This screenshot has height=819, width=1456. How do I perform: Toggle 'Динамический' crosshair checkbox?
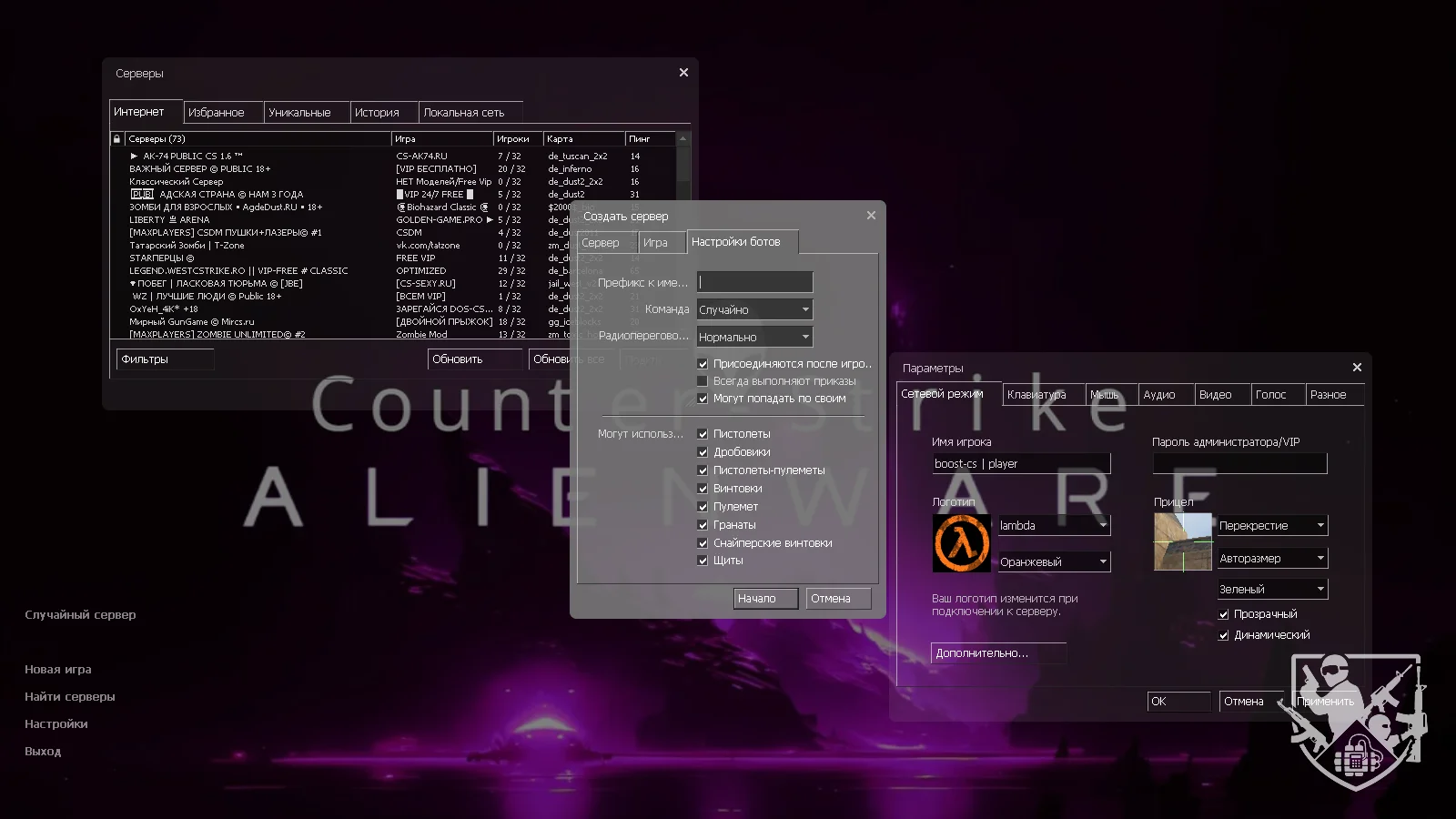click(1224, 635)
